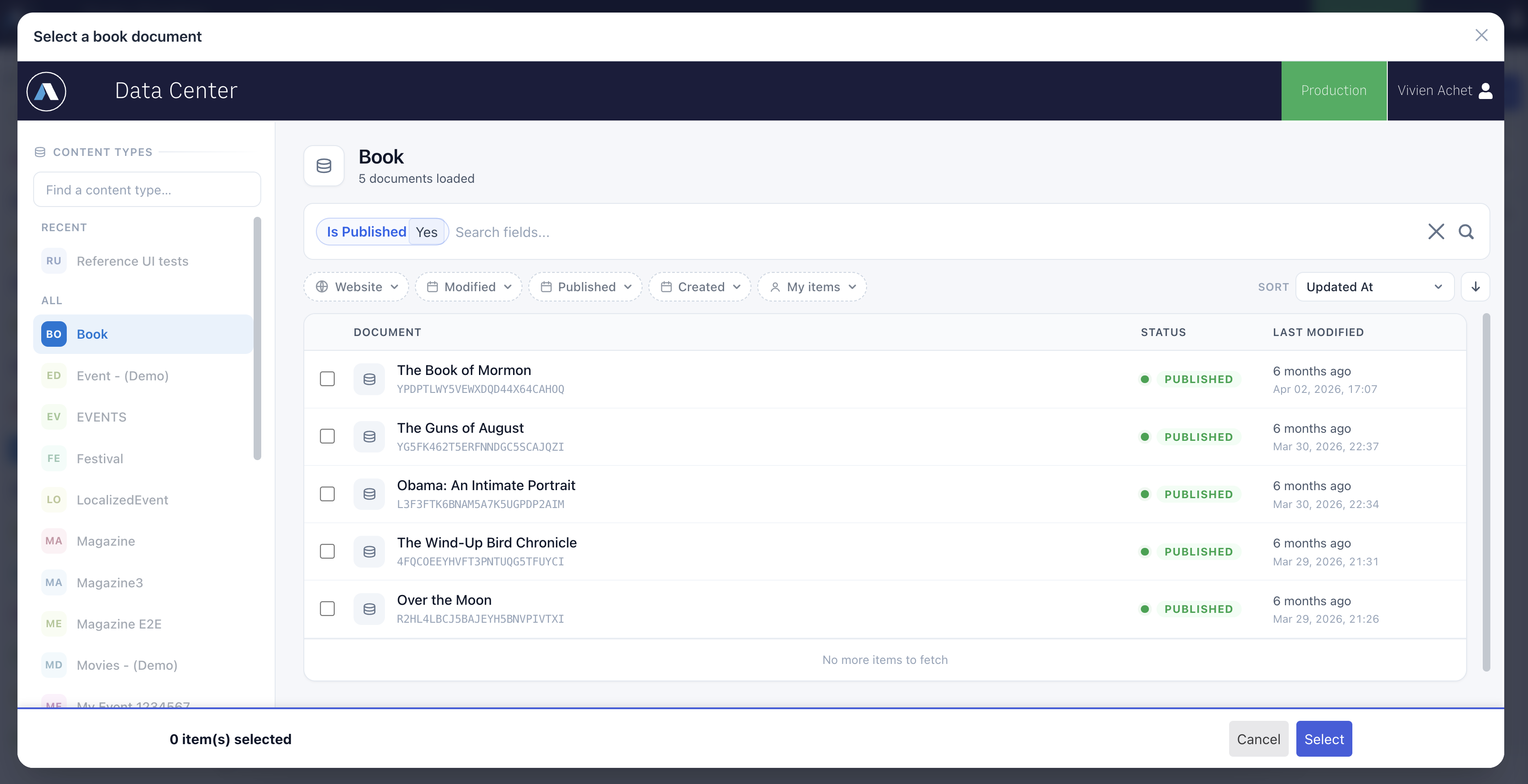Click the EV badge for EVENTS
Image resolution: width=1528 pixels, height=784 pixels.
point(54,417)
